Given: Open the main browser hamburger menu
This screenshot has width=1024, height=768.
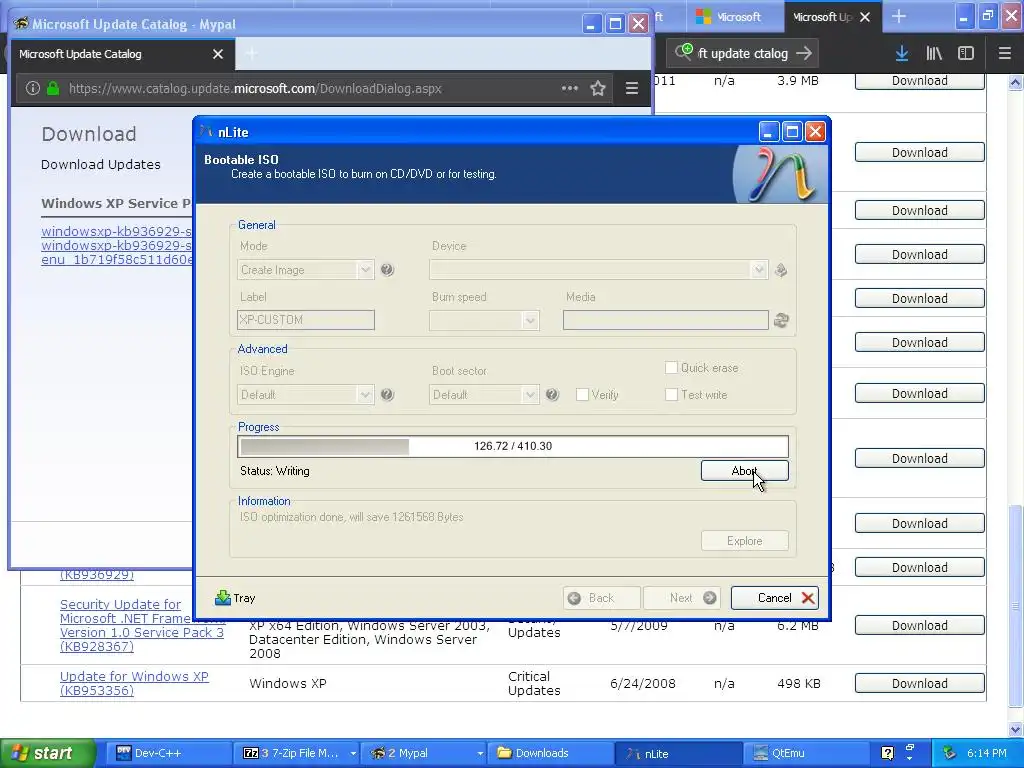Looking at the screenshot, I should (x=1004, y=54).
